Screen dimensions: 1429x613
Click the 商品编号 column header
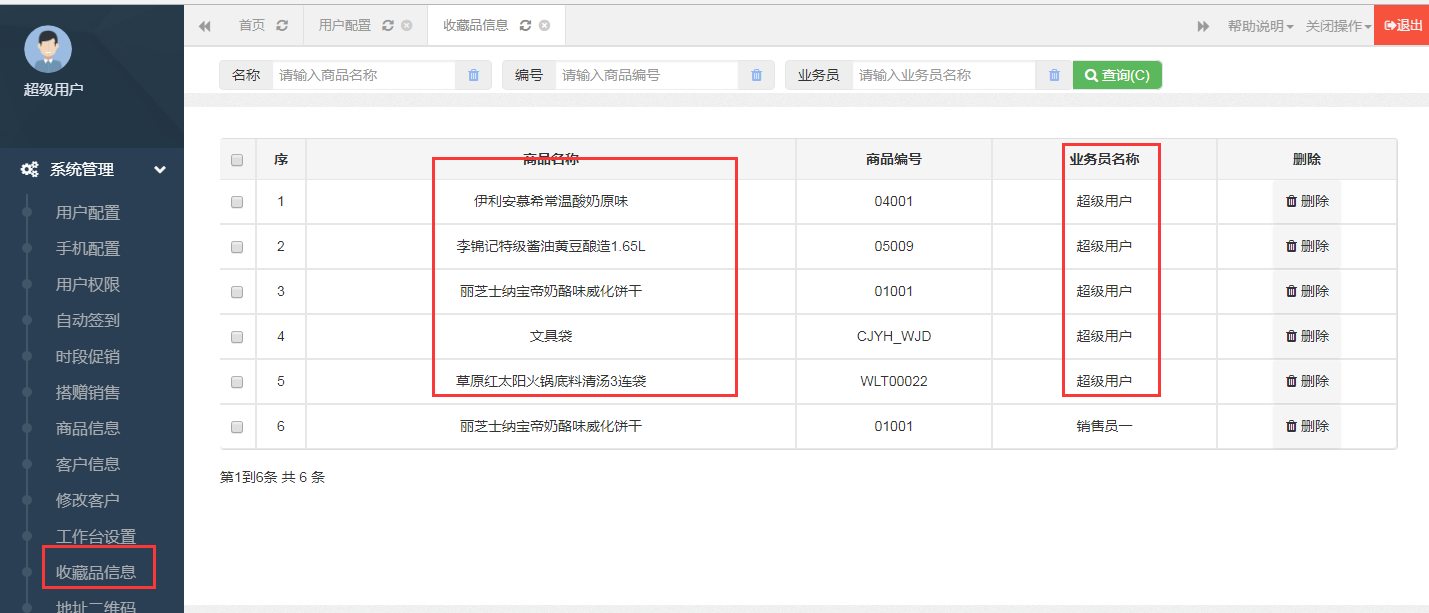(894, 159)
